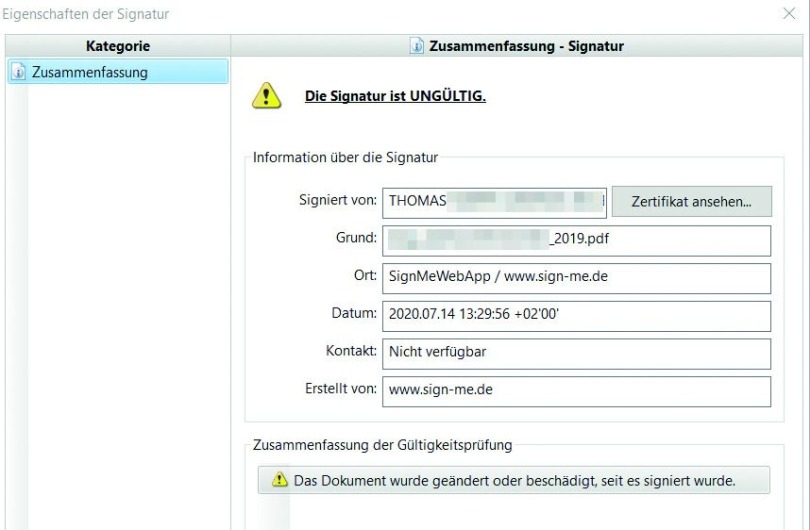This screenshot has height=530, width=810.
Task: Click the info icon in Zusammenfassung - Signatur header
Action: [416, 46]
